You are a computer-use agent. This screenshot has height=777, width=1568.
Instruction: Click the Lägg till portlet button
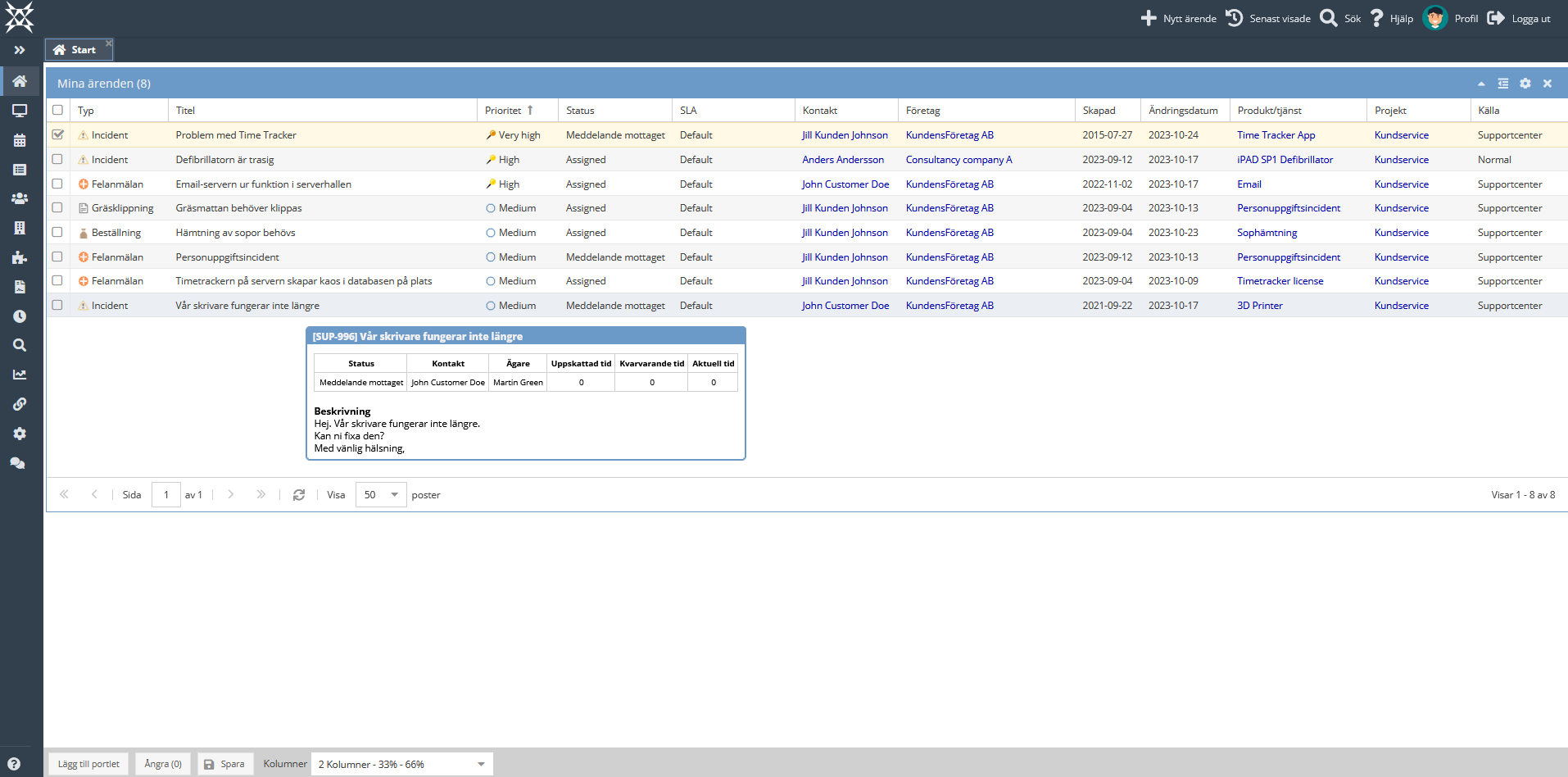click(88, 764)
